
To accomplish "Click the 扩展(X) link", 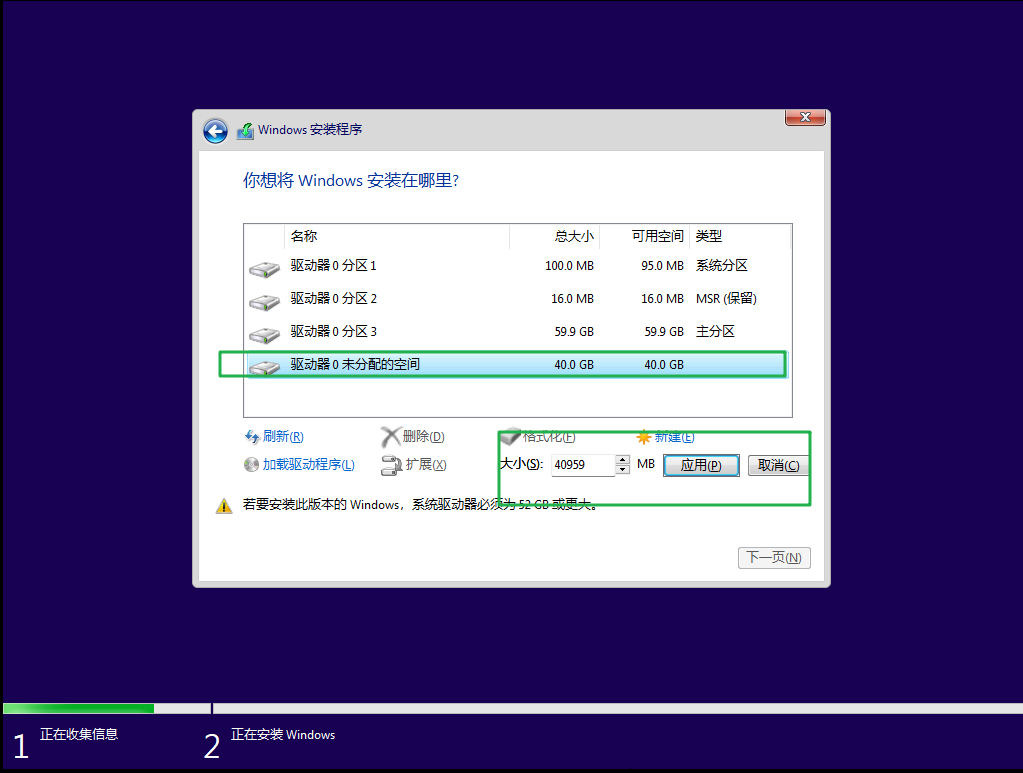I will point(426,464).
